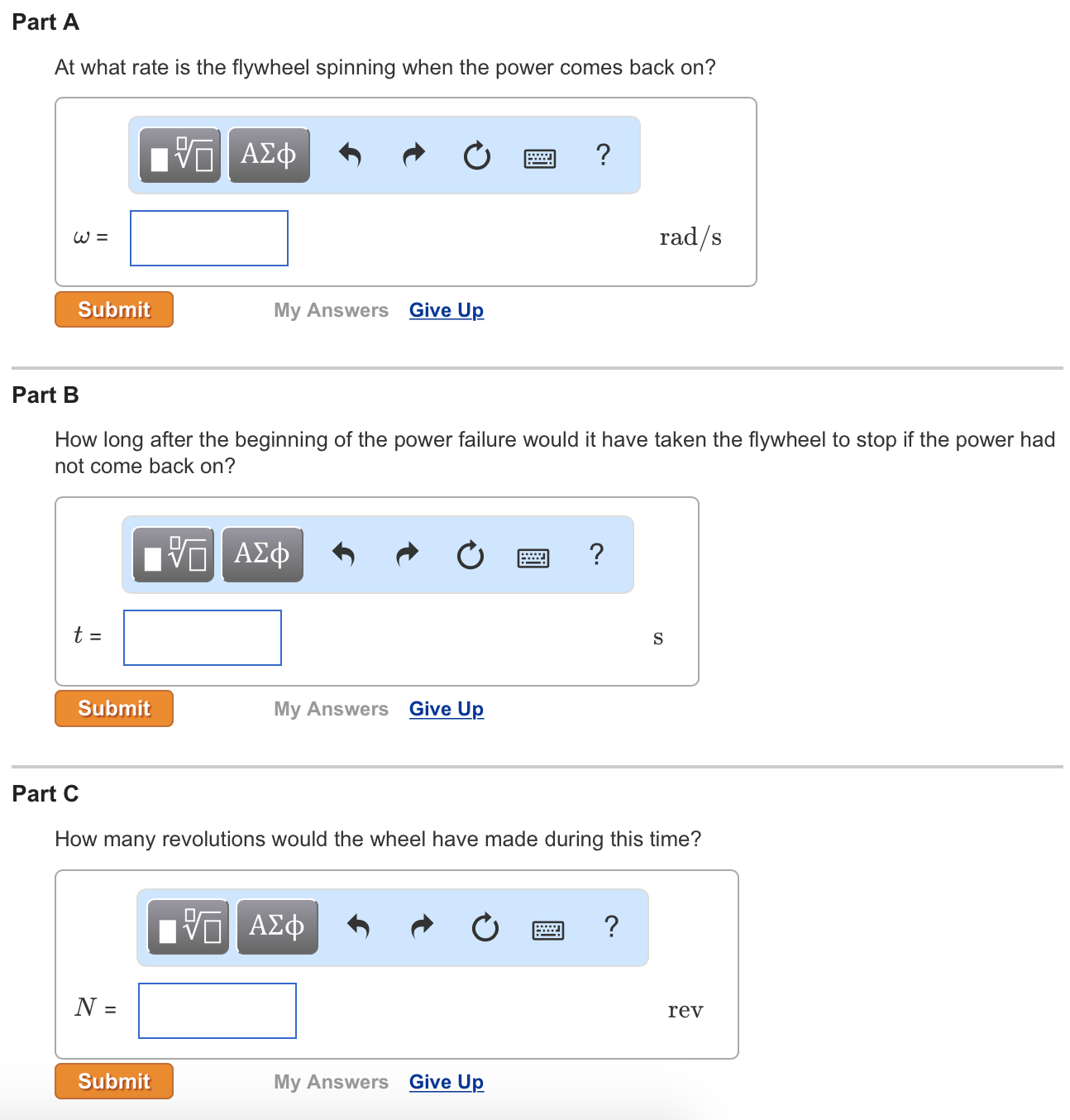Show keyboard shortcuts for Part A
Image resolution: width=1070 pixels, height=1120 pixels.
click(x=540, y=158)
